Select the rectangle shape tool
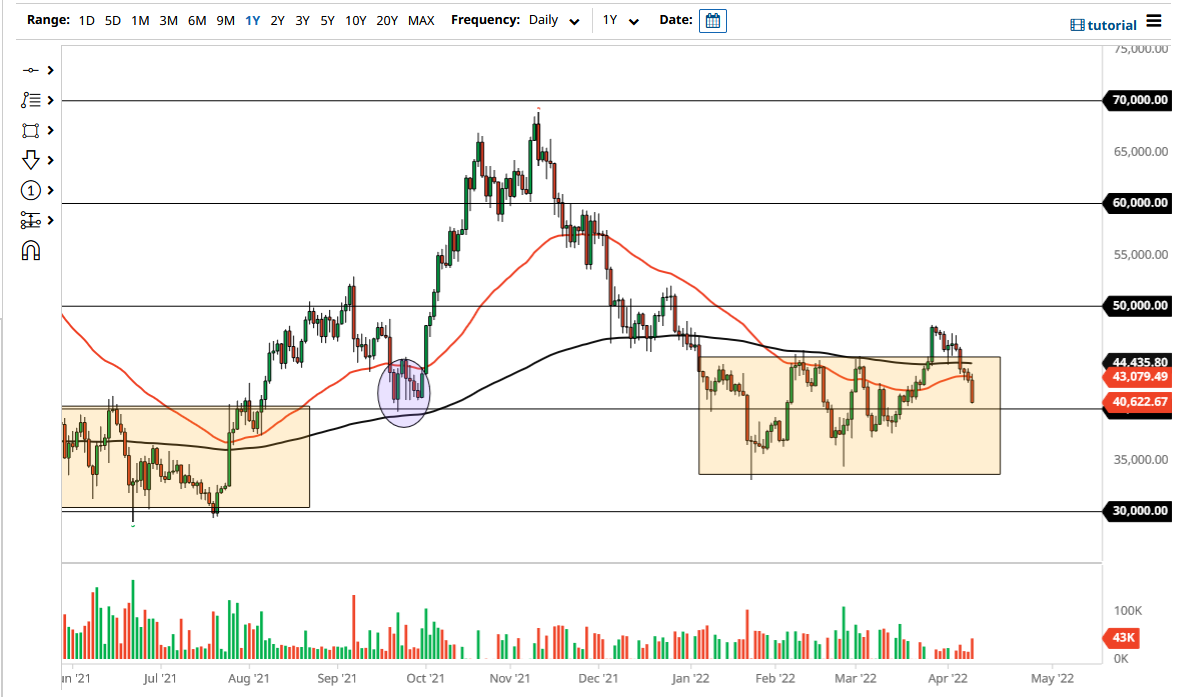The height and width of the screenshot is (697, 1181). [30, 130]
